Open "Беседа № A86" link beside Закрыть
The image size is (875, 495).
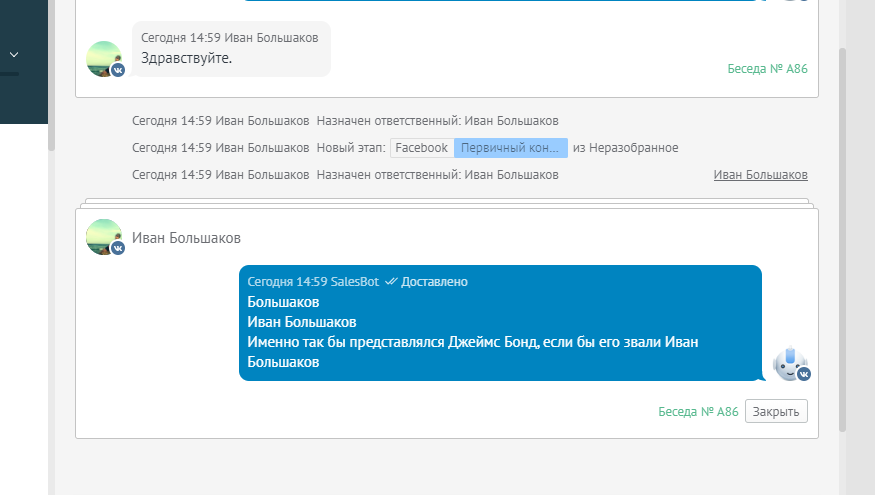[698, 412]
